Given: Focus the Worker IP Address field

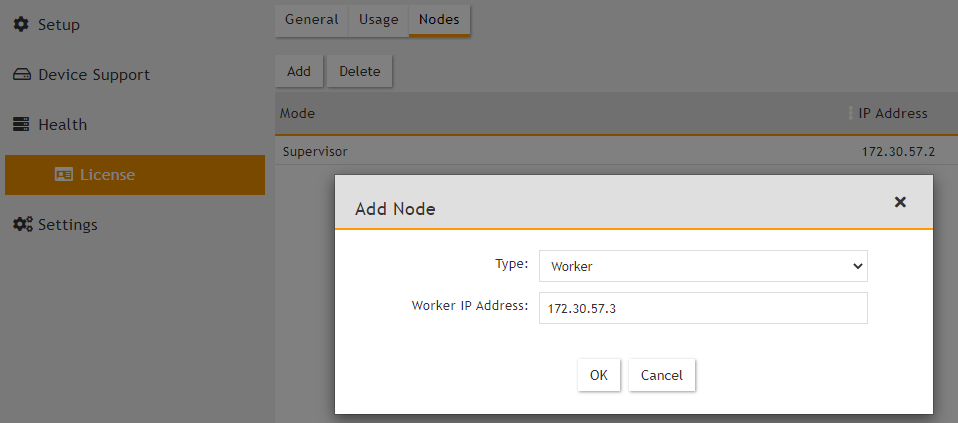Looking at the screenshot, I should [702, 308].
